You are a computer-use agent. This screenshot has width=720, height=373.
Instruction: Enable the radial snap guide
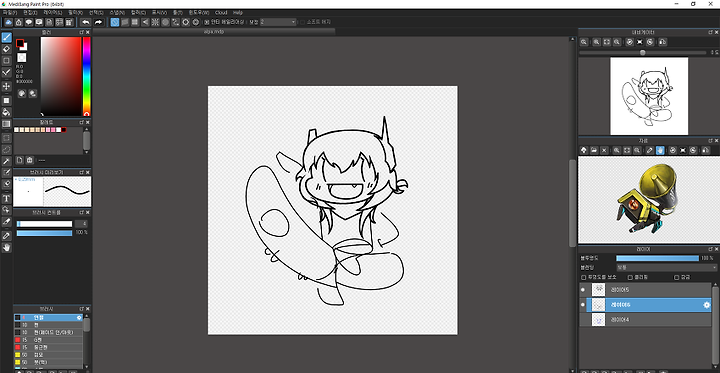click(x=155, y=22)
